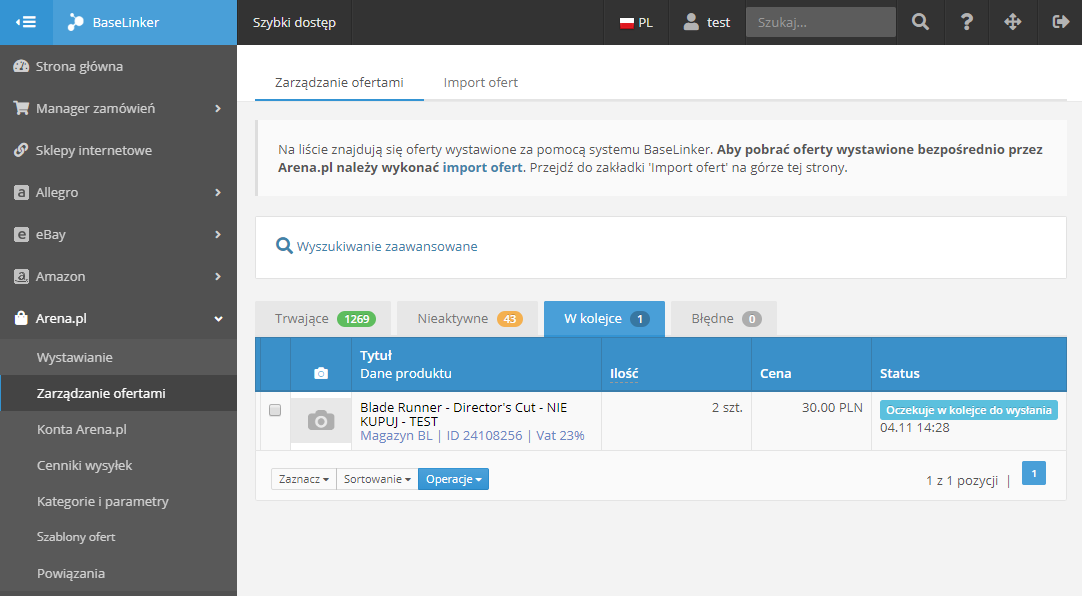Click the user avatar icon next to test
1082x596 pixels.
pyautogui.click(x=691, y=22)
